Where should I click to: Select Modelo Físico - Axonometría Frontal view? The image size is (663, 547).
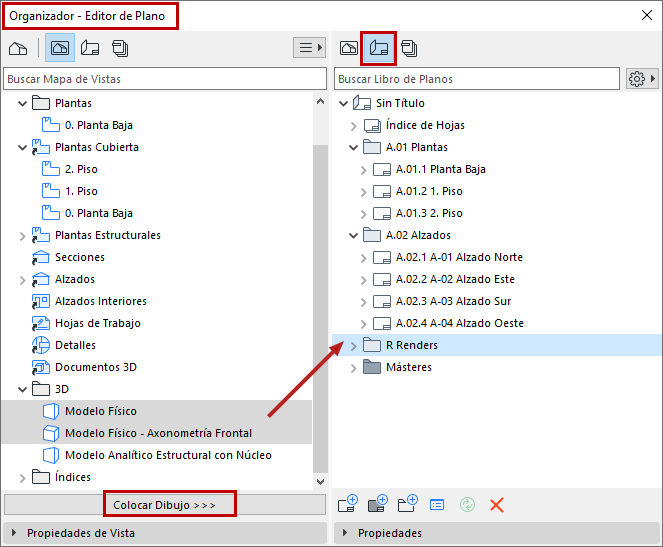(158, 433)
